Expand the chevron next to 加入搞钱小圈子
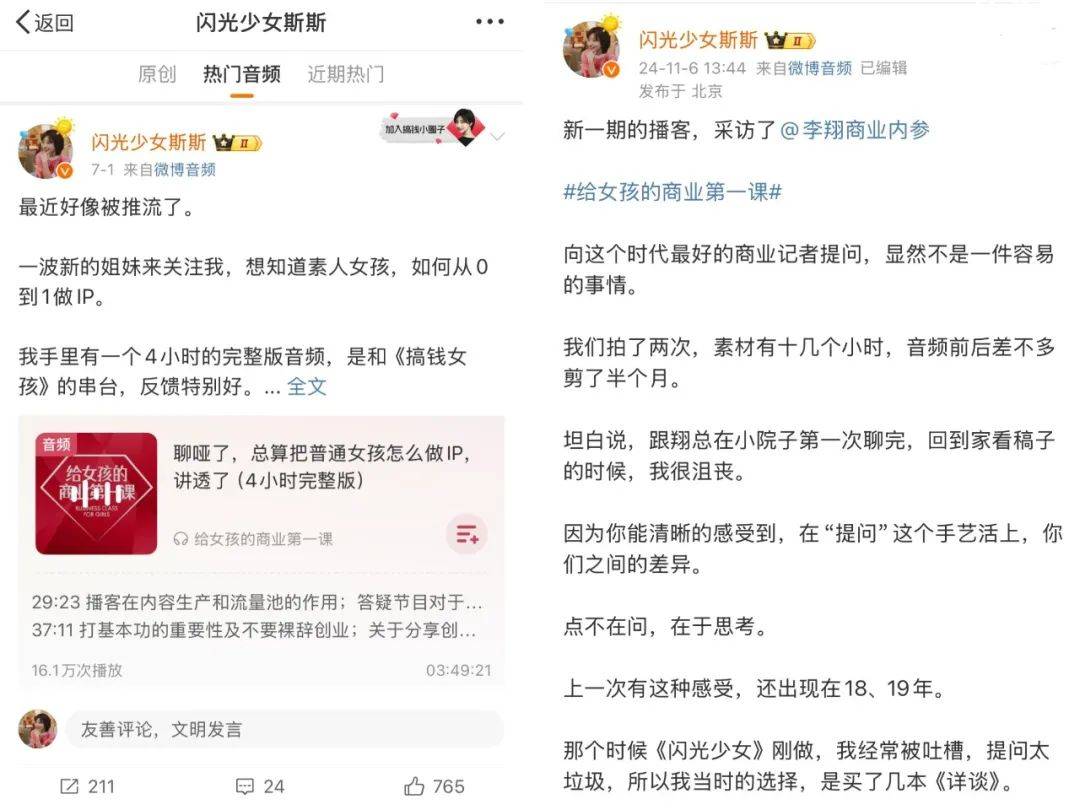This screenshot has width=1080, height=810. 497,136
